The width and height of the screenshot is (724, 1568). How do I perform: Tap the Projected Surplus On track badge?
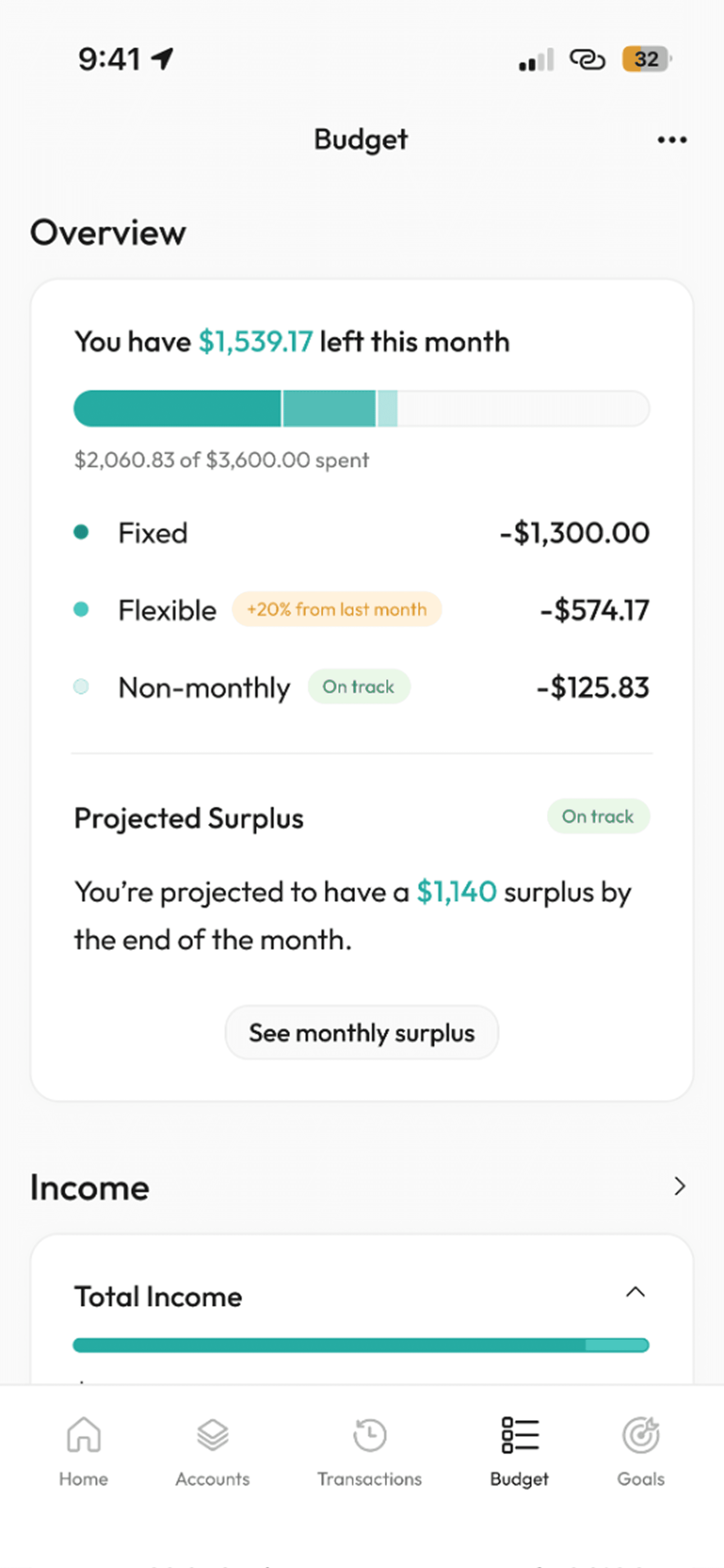coord(598,816)
